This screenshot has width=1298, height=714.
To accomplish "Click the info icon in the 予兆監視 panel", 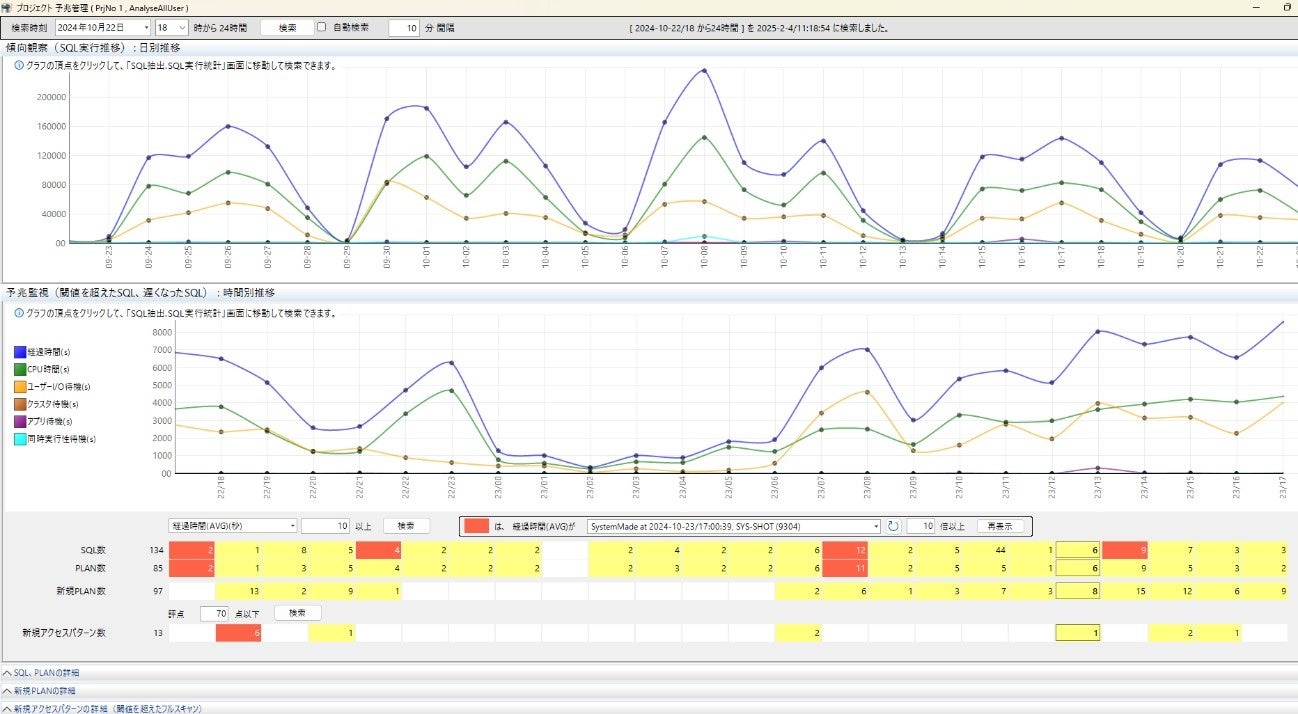I will tap(18, 313).
